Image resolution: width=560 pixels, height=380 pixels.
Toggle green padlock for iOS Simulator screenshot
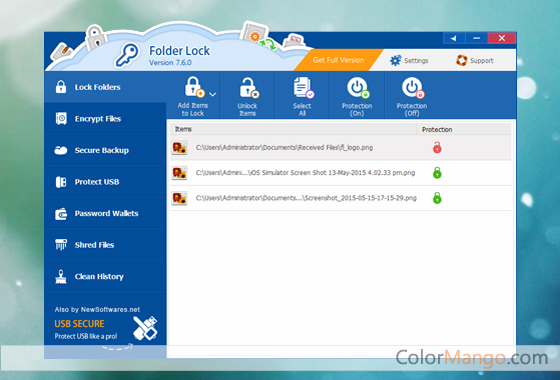tap(437, 172)
